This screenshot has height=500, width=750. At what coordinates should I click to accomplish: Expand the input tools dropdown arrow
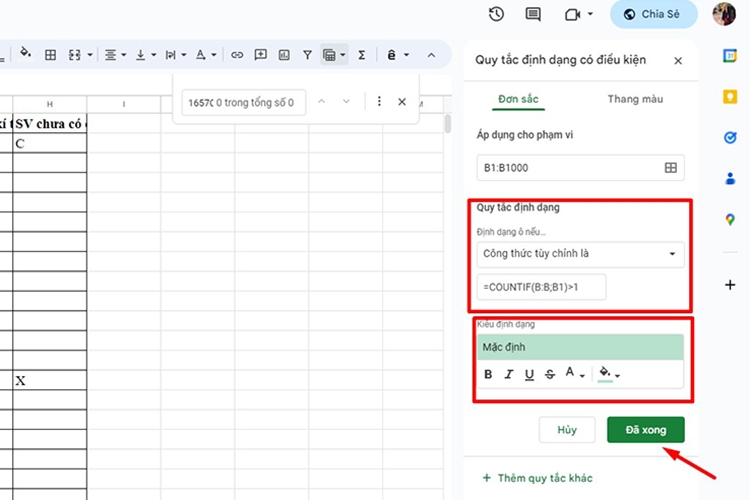[x=406, y=55]
